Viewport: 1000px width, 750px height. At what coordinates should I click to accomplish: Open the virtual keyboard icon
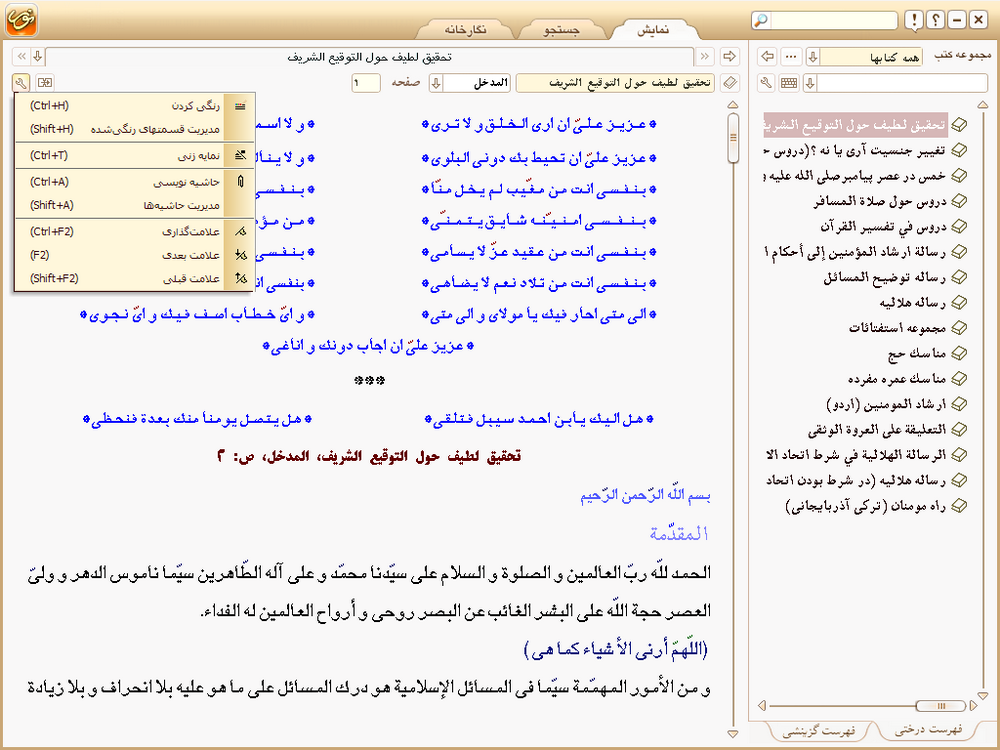pos(789,83)
